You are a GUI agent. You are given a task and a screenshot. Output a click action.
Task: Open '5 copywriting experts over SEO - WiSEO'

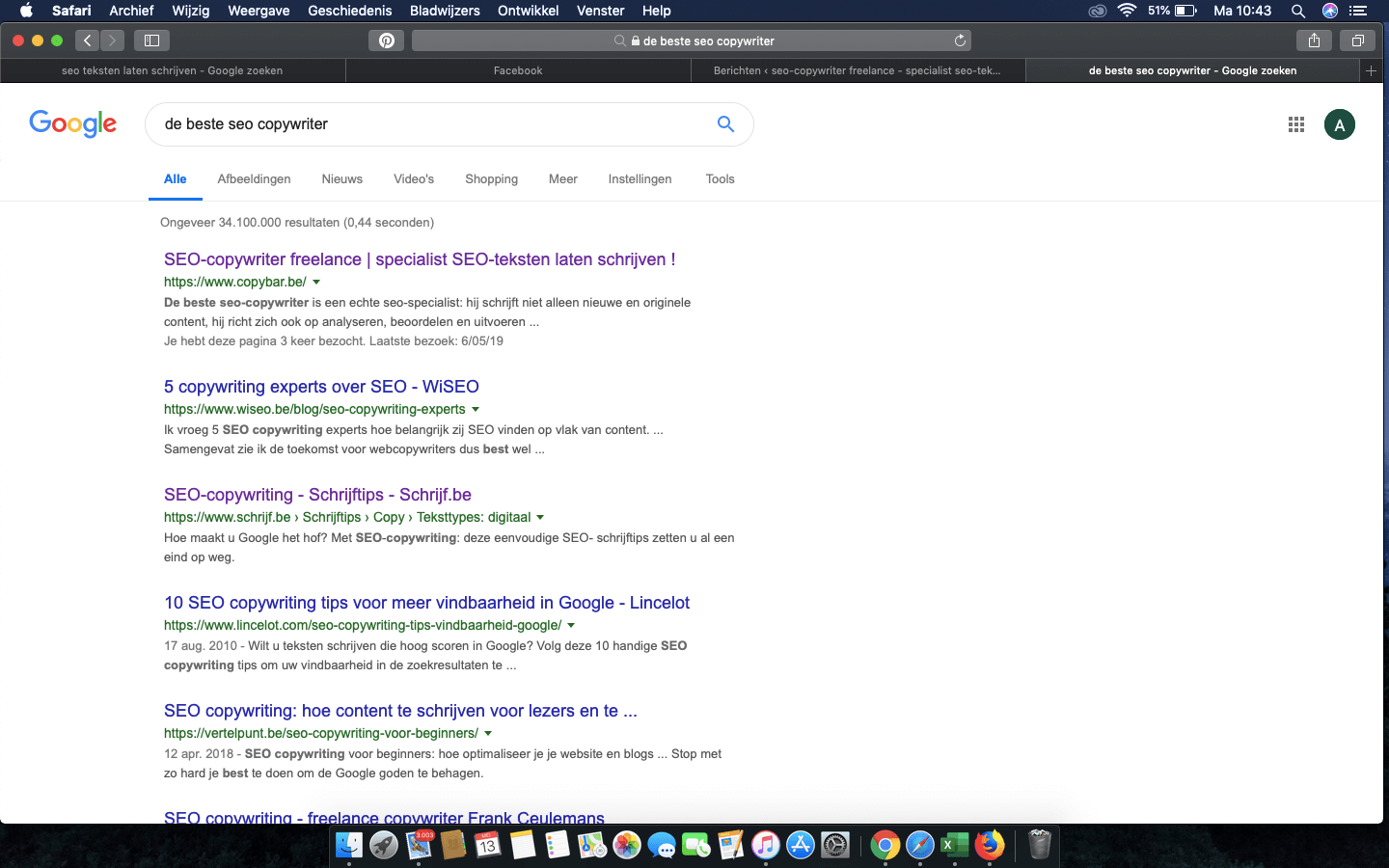321,387
